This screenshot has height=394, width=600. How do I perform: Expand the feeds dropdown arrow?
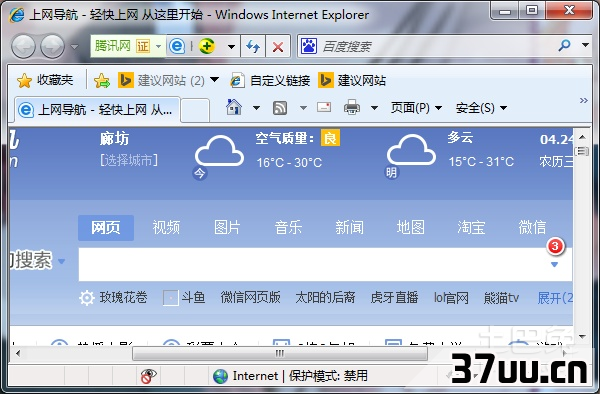(x=303, y=108)
